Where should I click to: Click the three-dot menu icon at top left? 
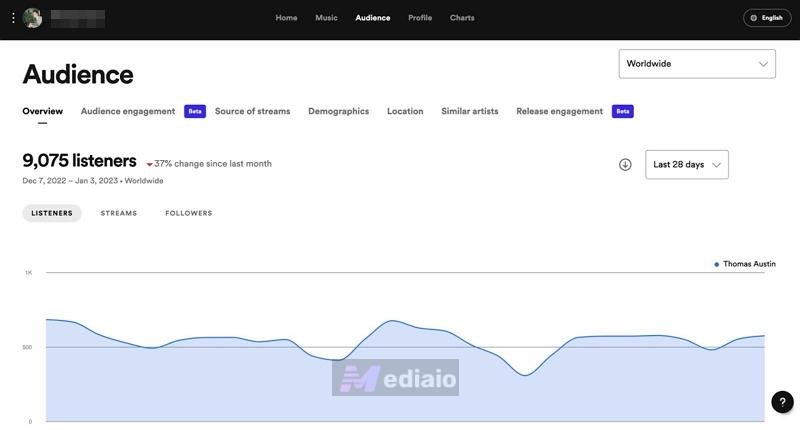13,18
